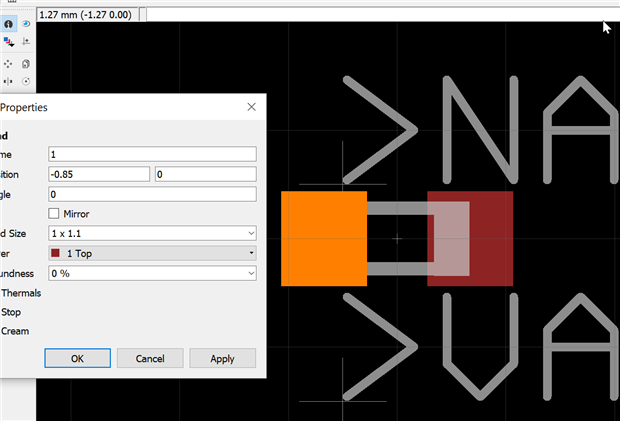Image resolution: width=620 pixels, height=421 pixels.
Task: Toggle the Thermals option
Action: click(x=21, y=293)
